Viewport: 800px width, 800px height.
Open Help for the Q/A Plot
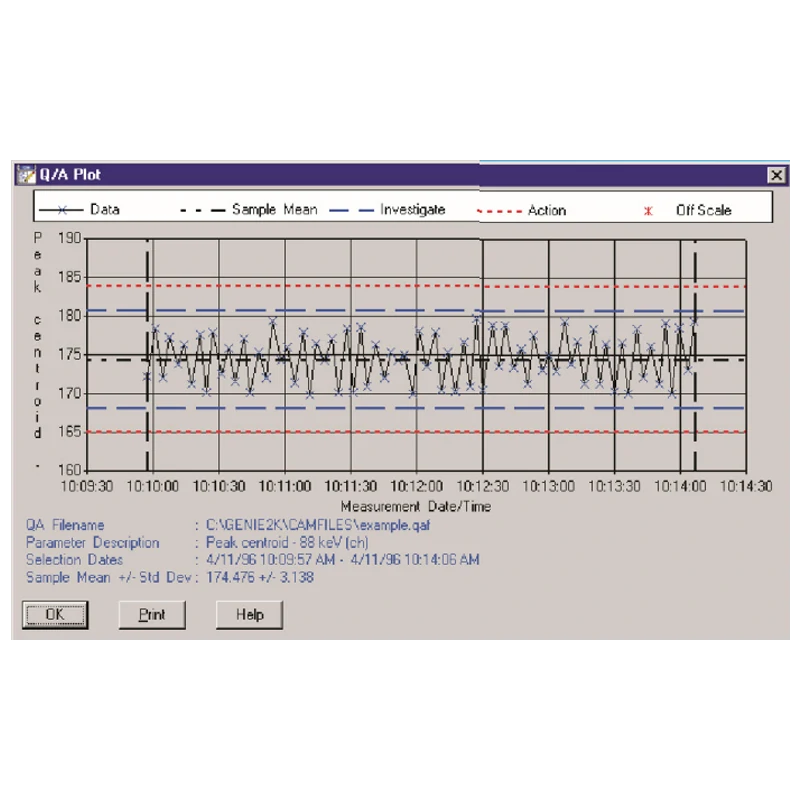[249, 614]
